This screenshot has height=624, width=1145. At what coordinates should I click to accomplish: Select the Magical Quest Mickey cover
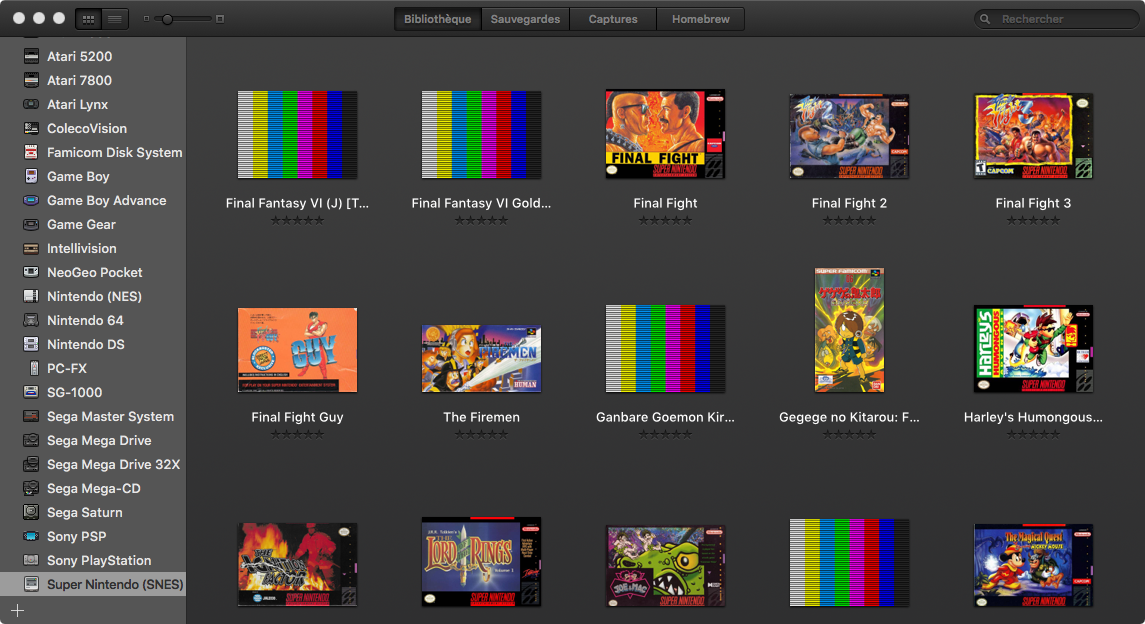click(1033, 565)
